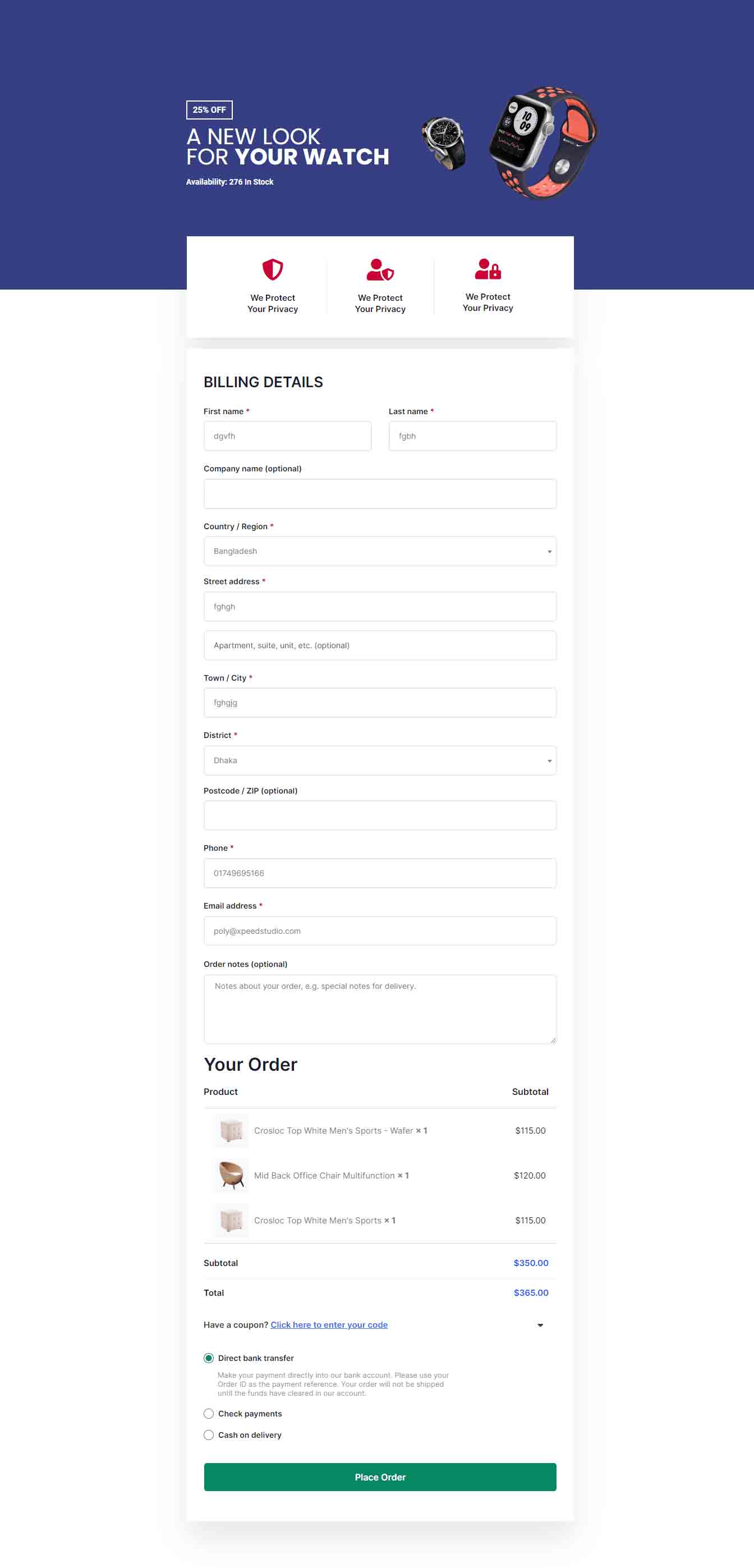Screen dimensions: 754x1568
Task: Focus the First name input field
Action: coord(287,436)
